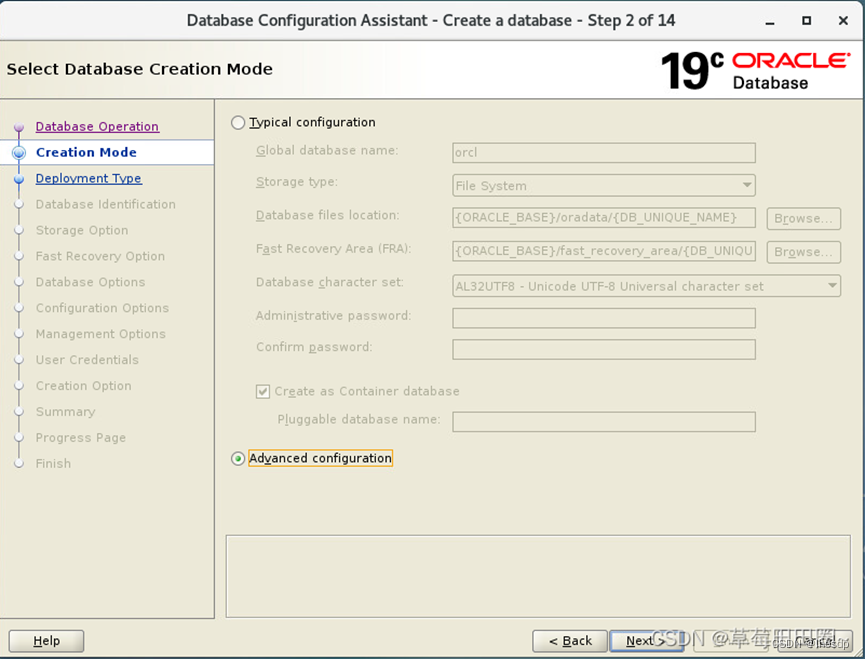
Task: Click Database Operation step bullet icon
Action: (19, 127)
